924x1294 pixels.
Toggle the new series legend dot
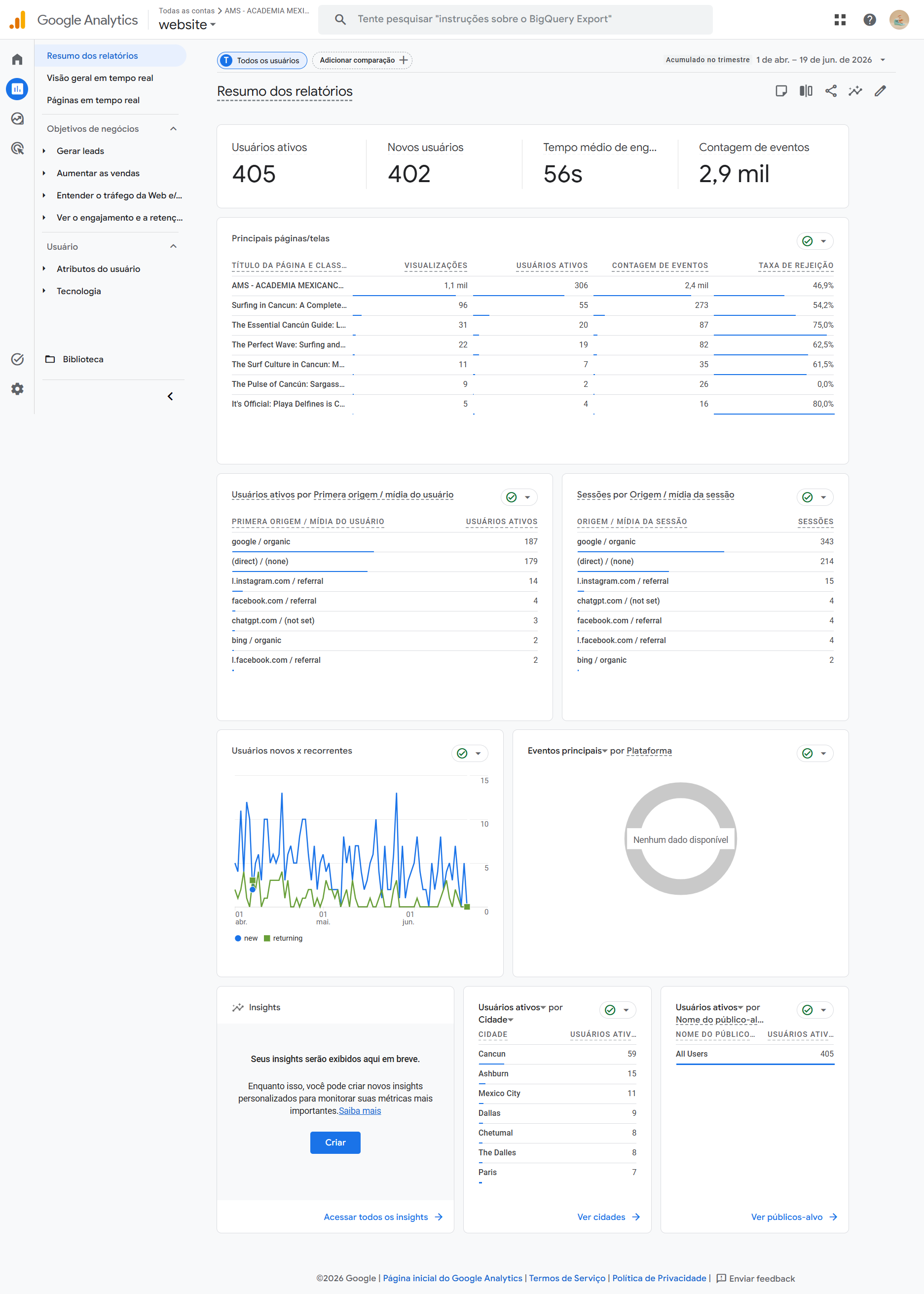click(238, 938)
